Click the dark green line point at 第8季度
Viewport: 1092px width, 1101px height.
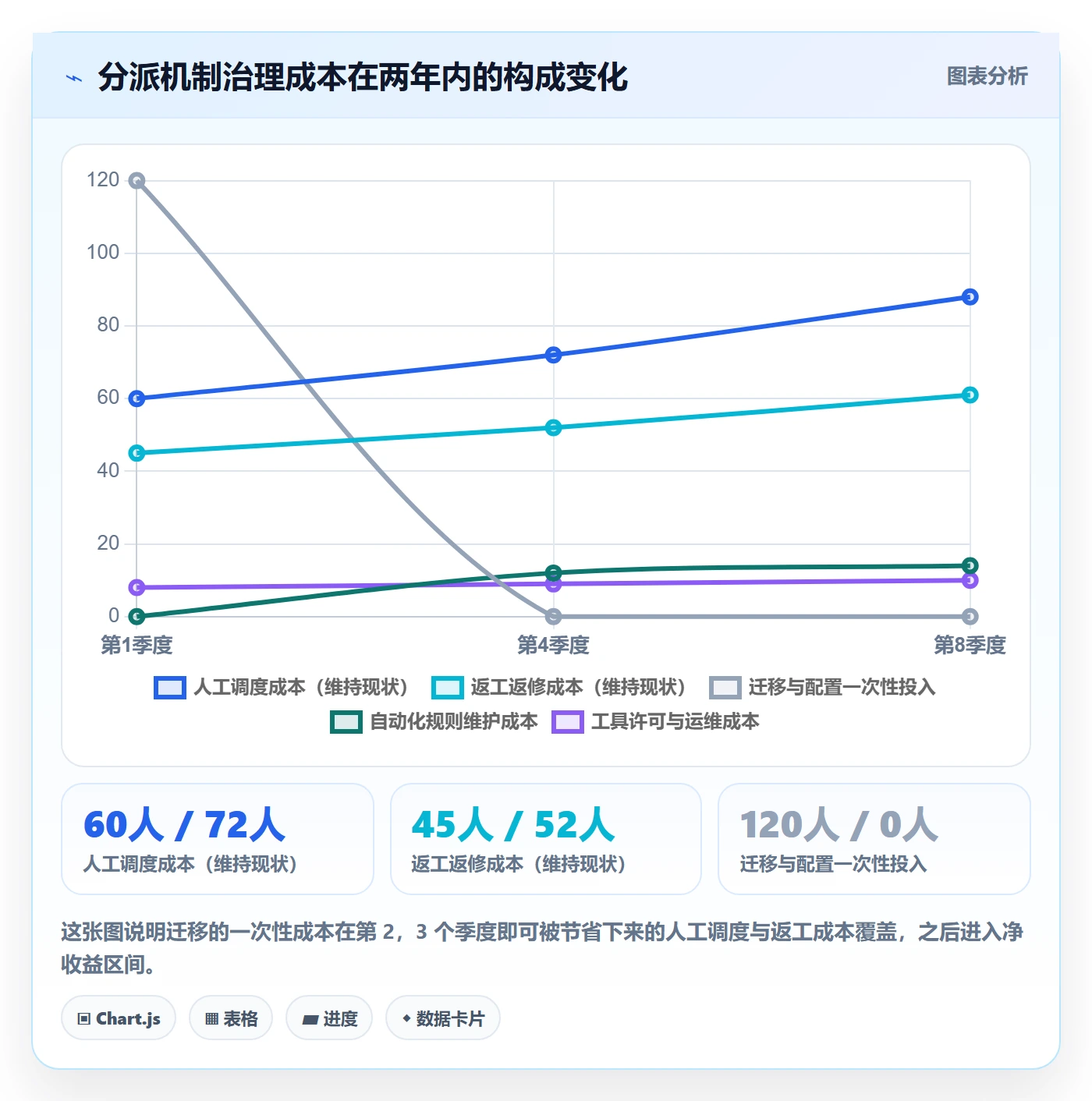coord(970,566)
